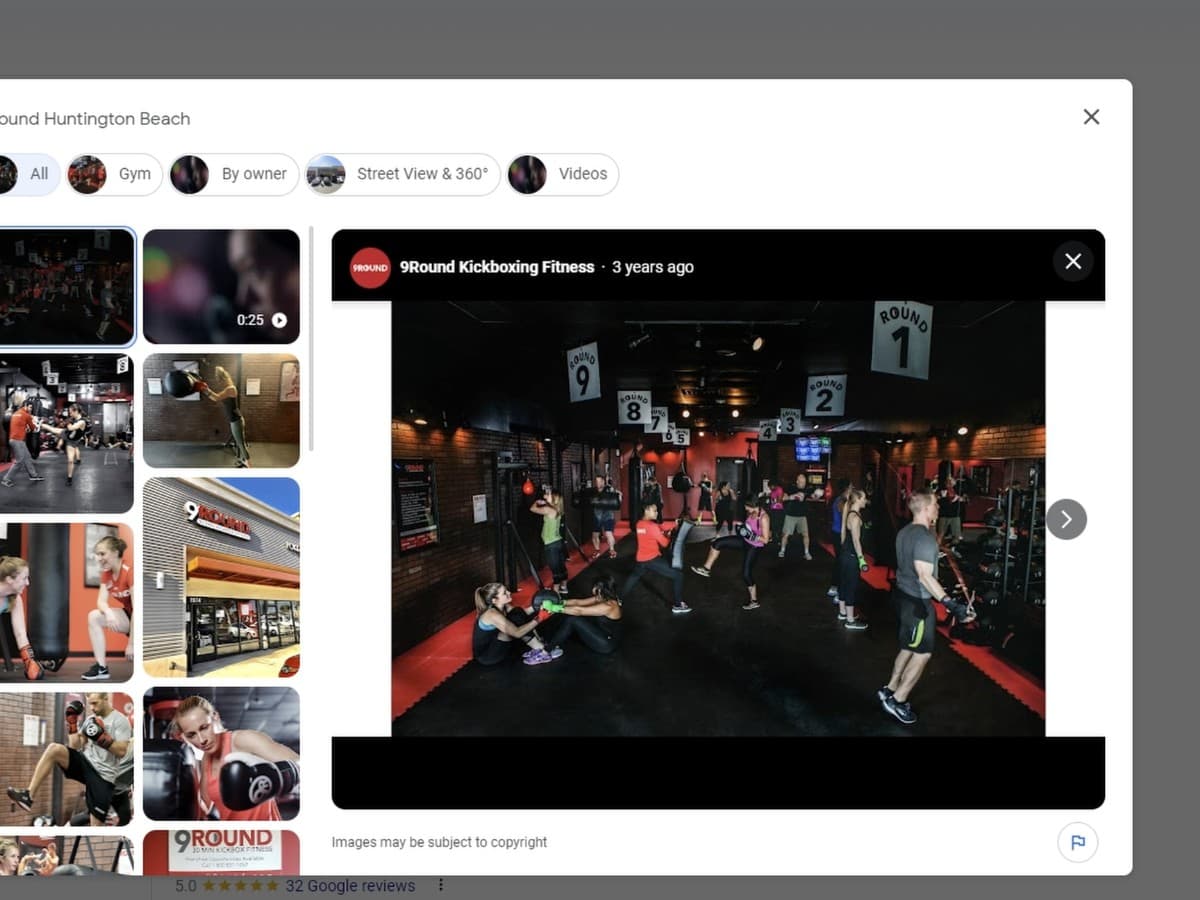
Task: Select the All photos filter
Action: [28, 174]
